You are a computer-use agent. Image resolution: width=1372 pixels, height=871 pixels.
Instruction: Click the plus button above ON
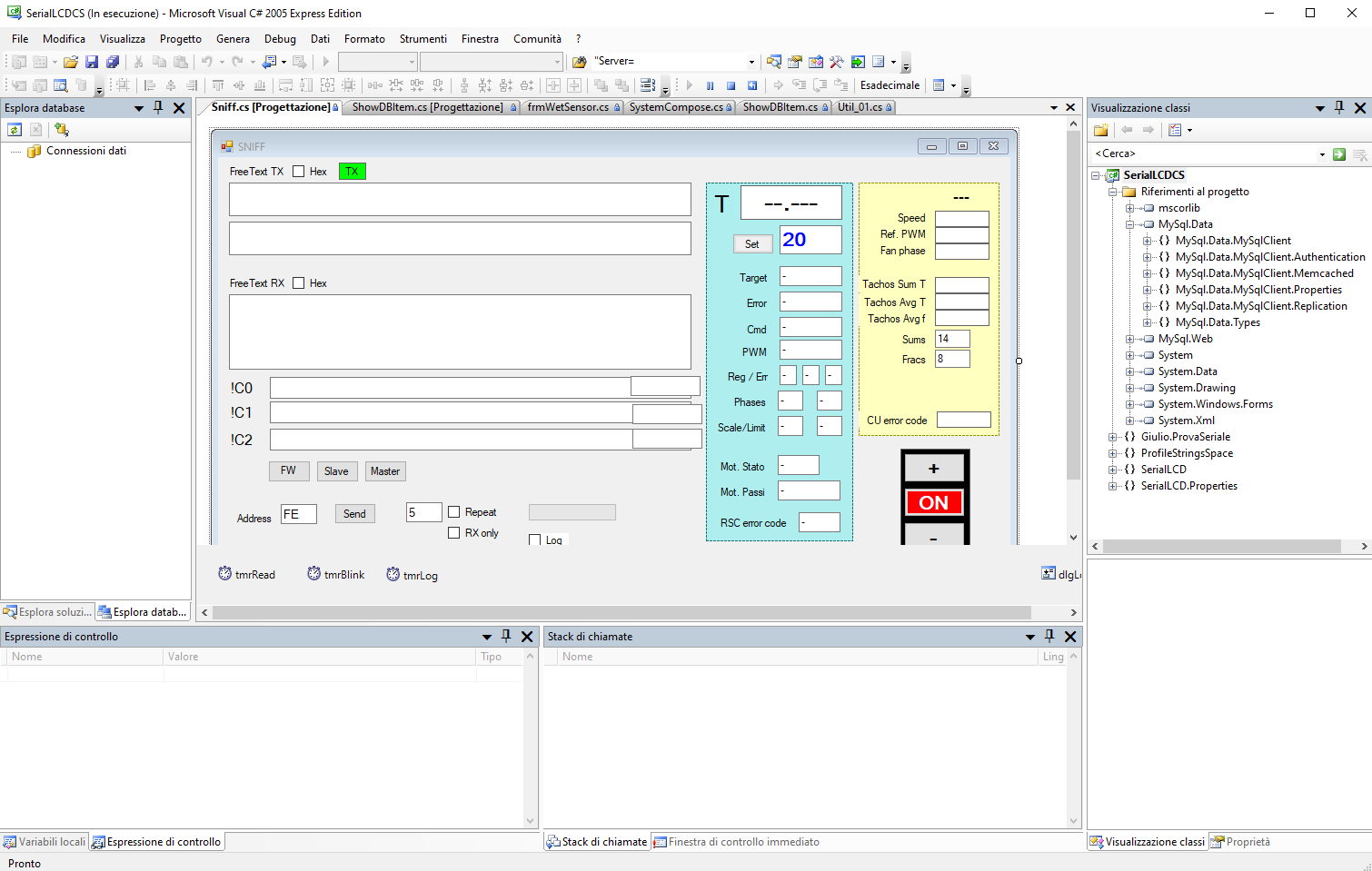934,469
